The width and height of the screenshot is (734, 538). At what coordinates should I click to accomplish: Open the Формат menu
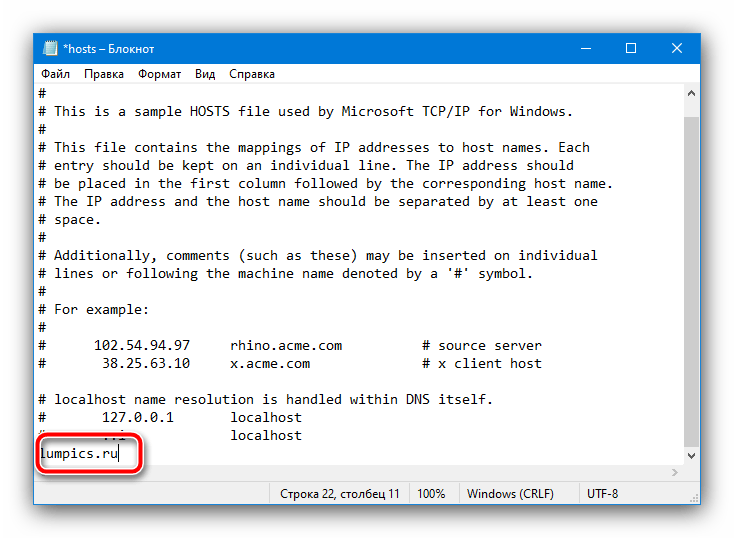(x=159, y=74)
